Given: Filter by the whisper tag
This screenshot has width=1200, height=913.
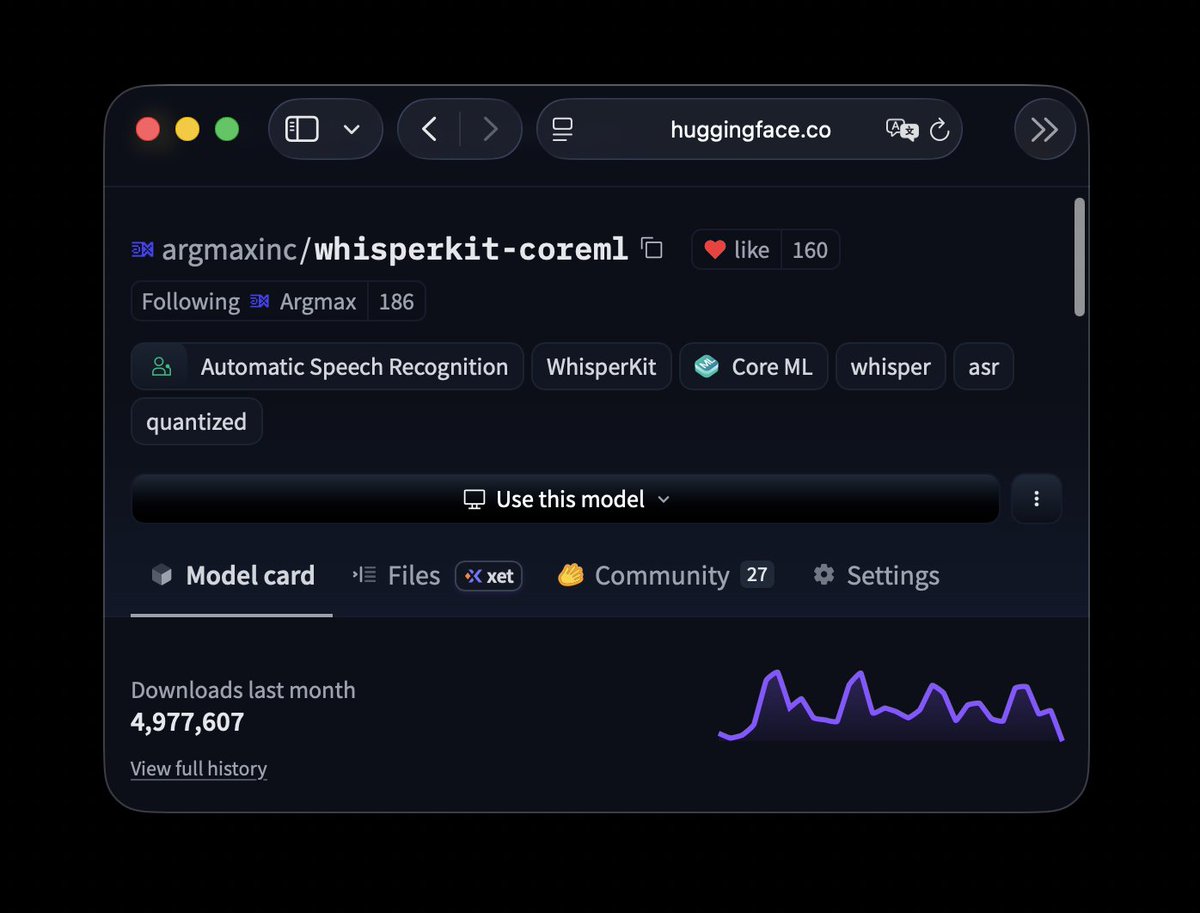Looking at the screenshot, I should click(x=890, y=366).
